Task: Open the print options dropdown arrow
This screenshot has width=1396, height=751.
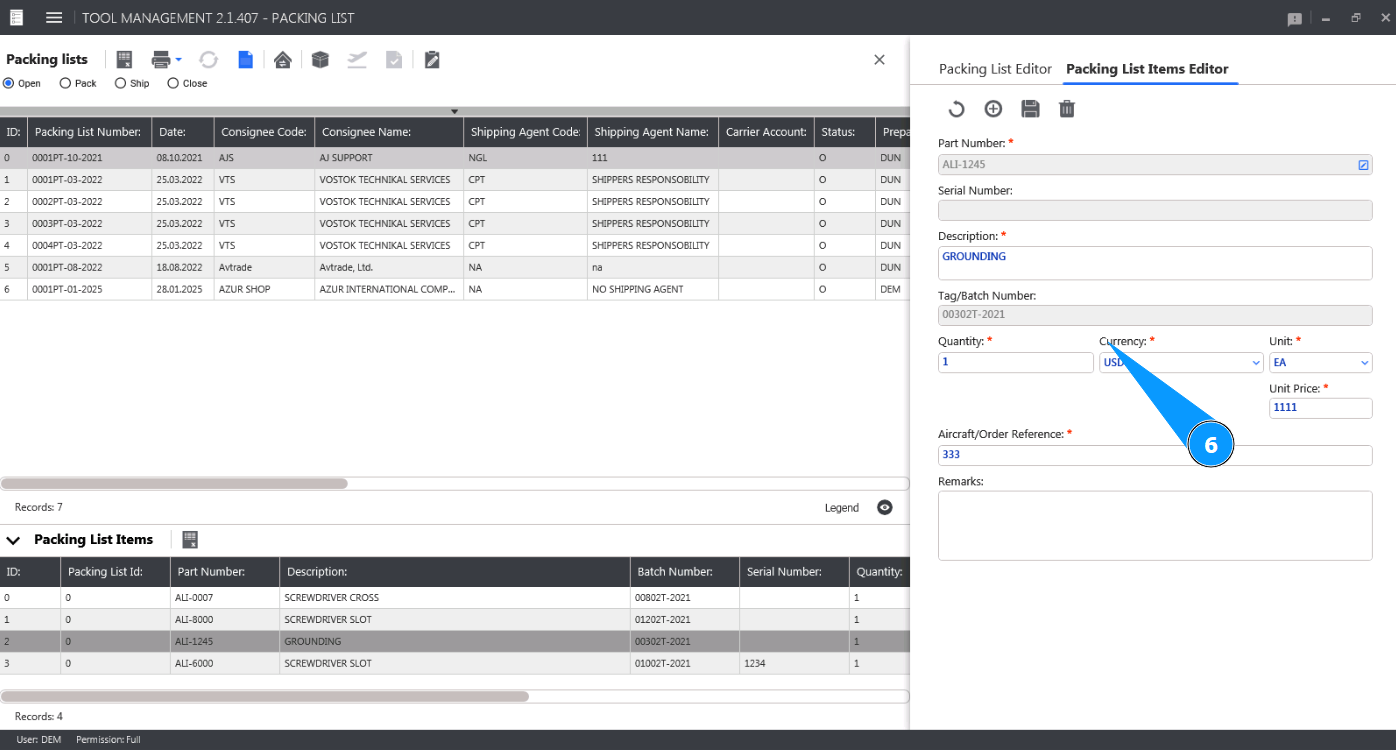Action: click(179, 60)
